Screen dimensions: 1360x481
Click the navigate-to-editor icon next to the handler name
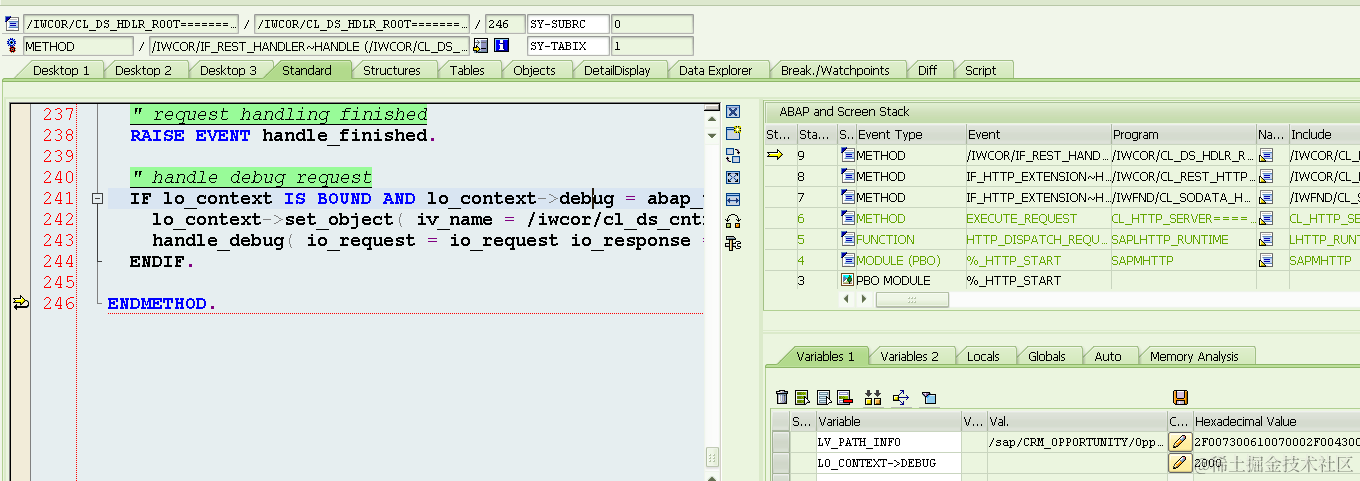pyautogui.click(x=481, y=45)
